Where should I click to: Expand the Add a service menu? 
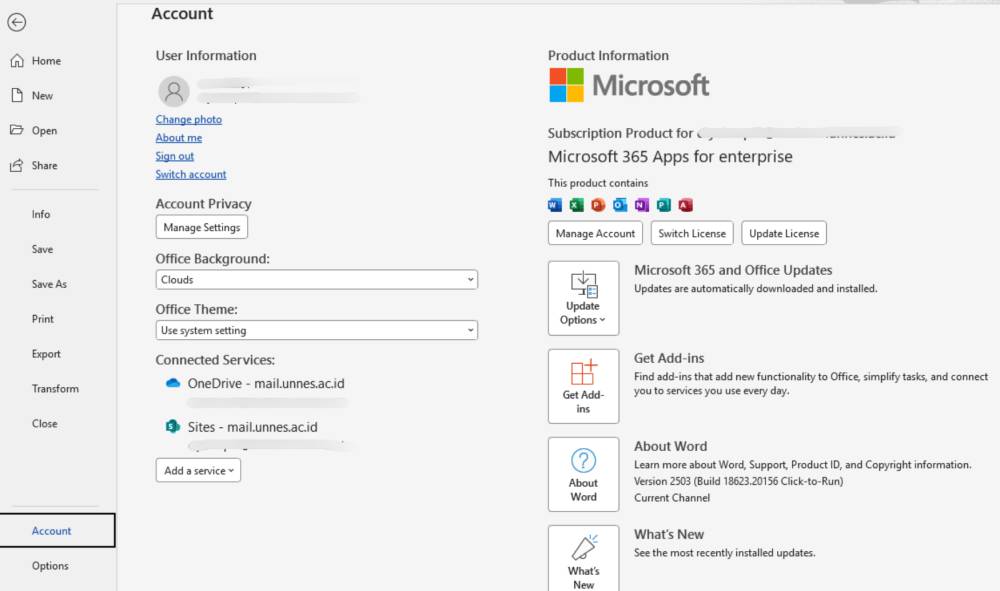tap(198, 470)
